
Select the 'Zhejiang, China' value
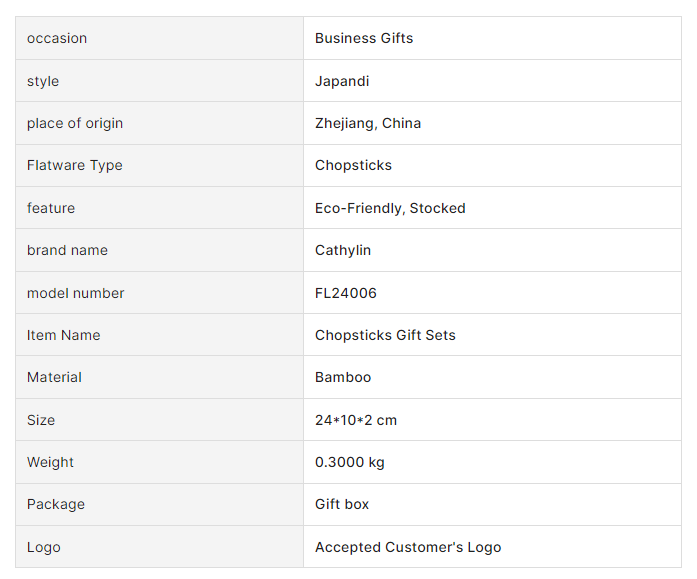click(x=368, y=123)
